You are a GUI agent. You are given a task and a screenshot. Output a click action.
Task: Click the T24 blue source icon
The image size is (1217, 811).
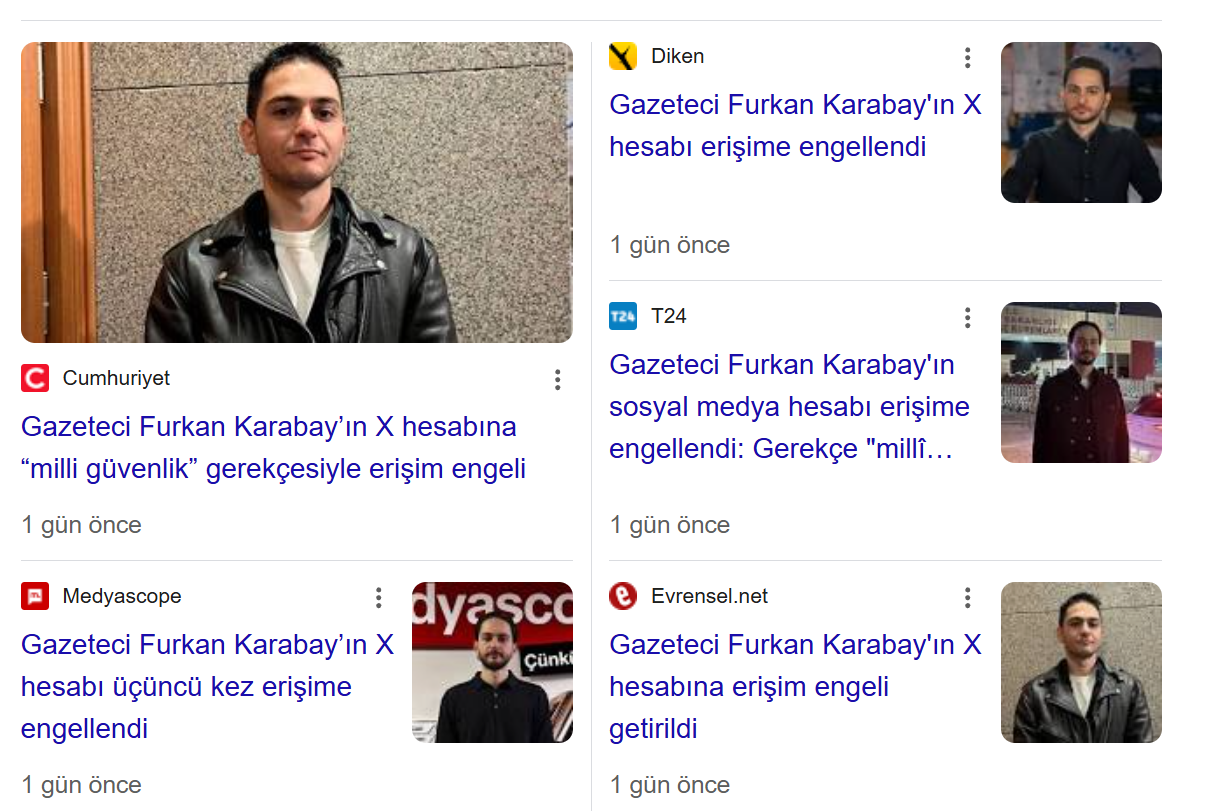[623, 316]
